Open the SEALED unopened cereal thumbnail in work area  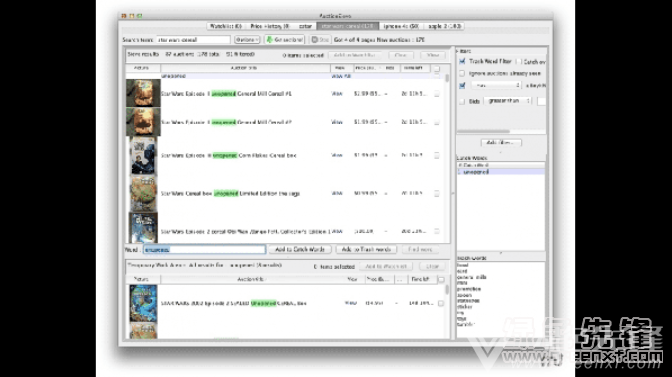(143, 303)
